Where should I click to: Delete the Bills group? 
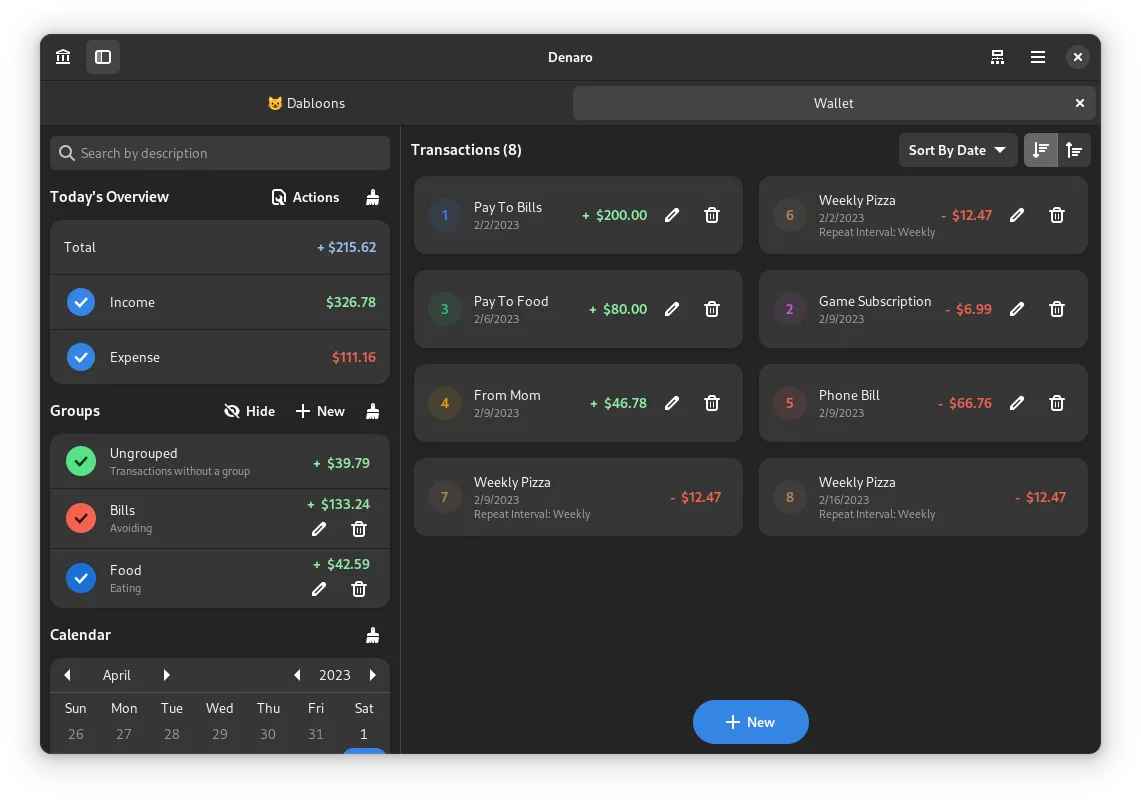pyautogui.click(x=359, y=529)
